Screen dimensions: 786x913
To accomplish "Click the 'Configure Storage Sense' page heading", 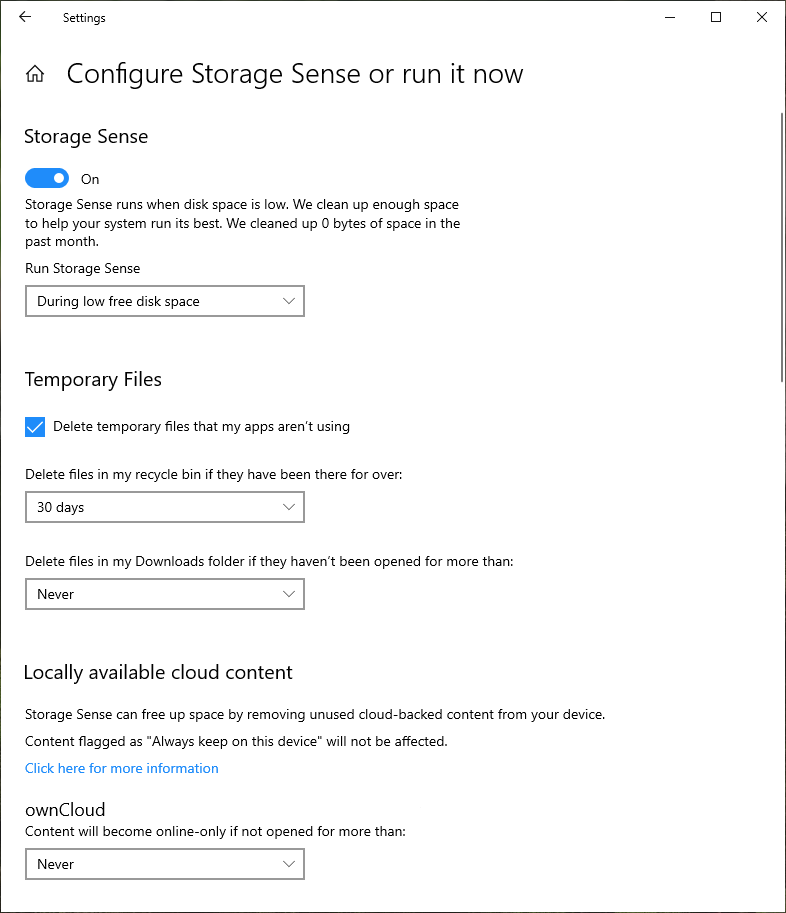I will coord(295,74).
